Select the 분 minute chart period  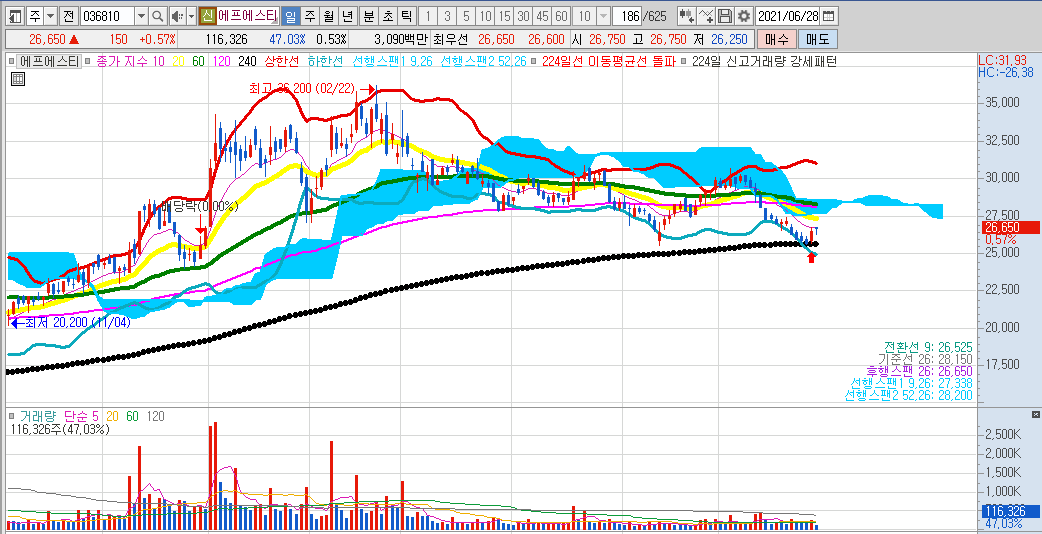tap(369, 16)
